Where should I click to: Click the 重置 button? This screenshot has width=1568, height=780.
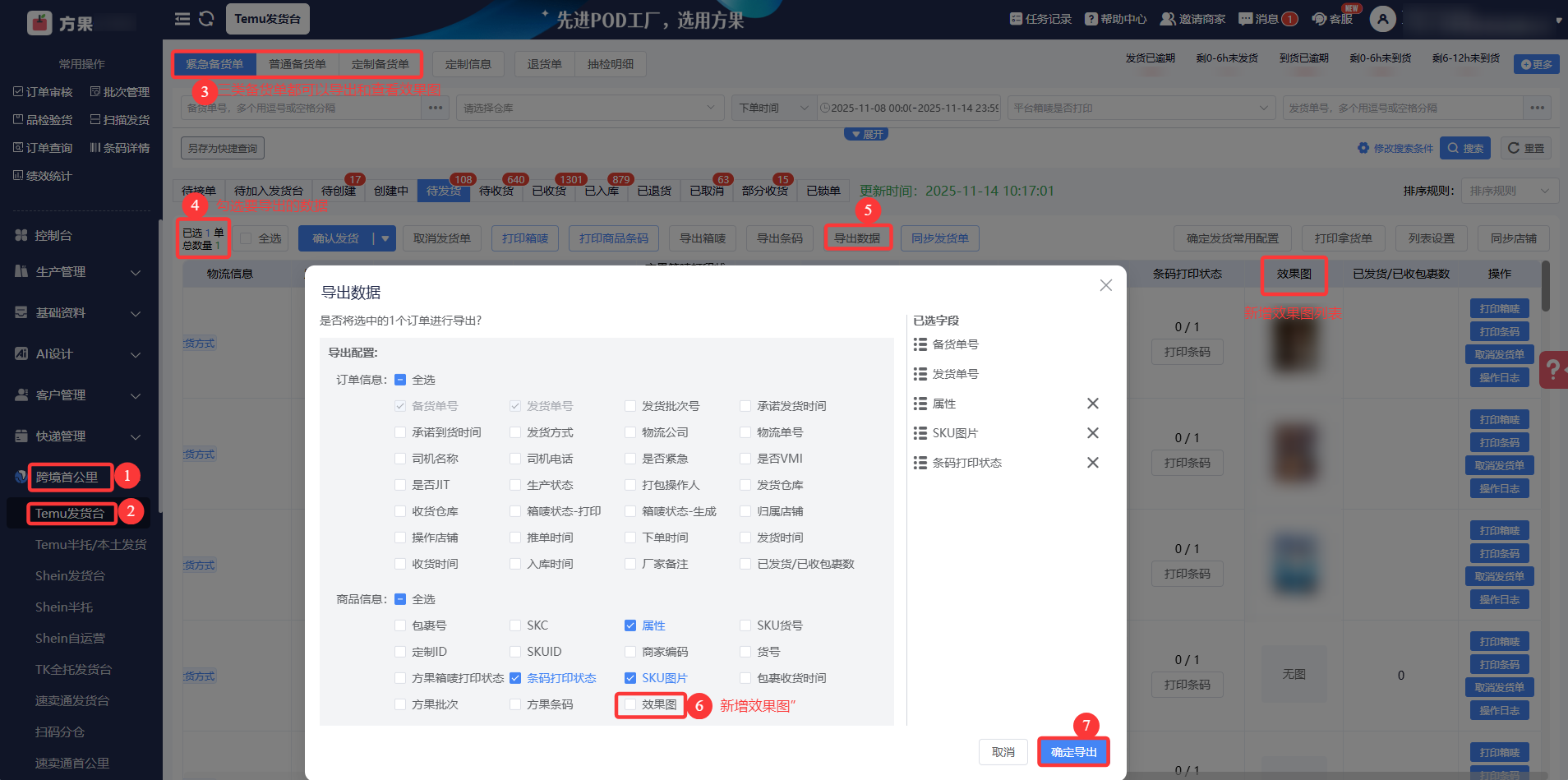(x=1526, y=148)
